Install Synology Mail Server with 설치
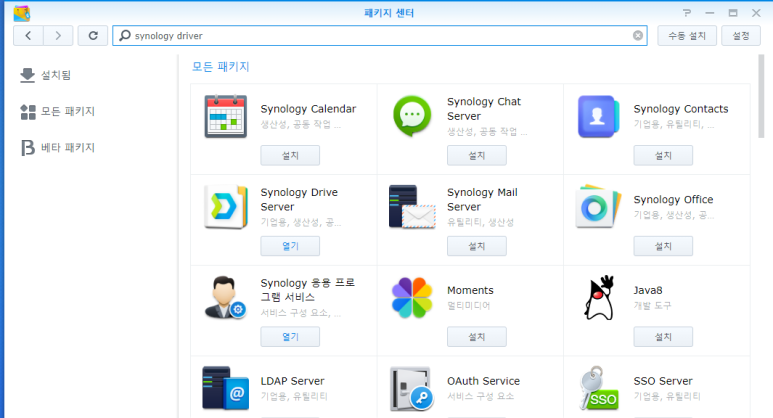Viewport: 773px width, 418px height. tap(476, 246)
